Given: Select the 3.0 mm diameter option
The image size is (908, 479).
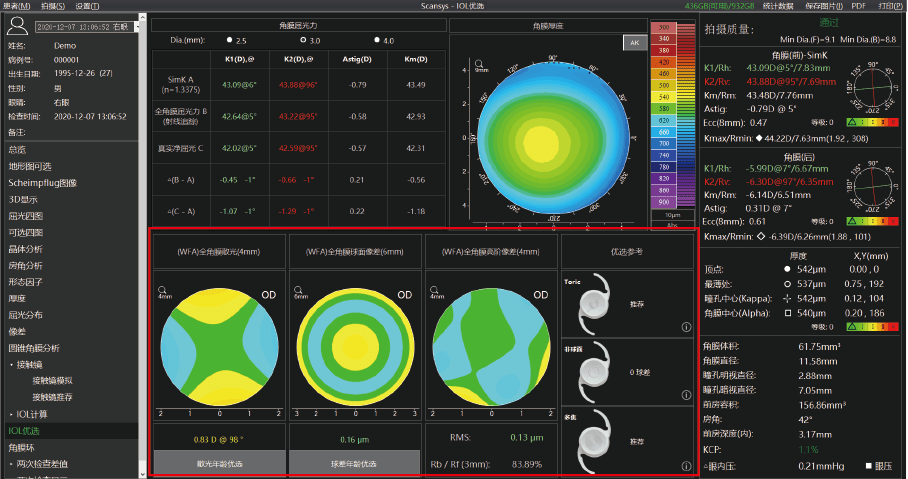Looking at the screenshot, I should click(x=303, y=40).
